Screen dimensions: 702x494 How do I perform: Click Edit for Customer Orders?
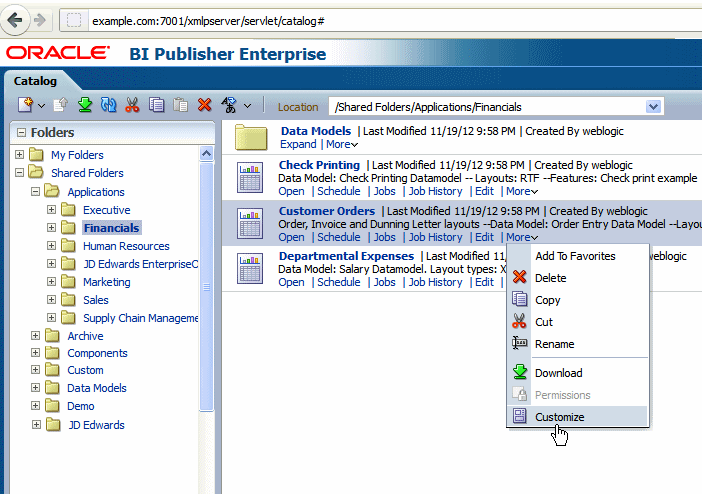pos(484,237)
